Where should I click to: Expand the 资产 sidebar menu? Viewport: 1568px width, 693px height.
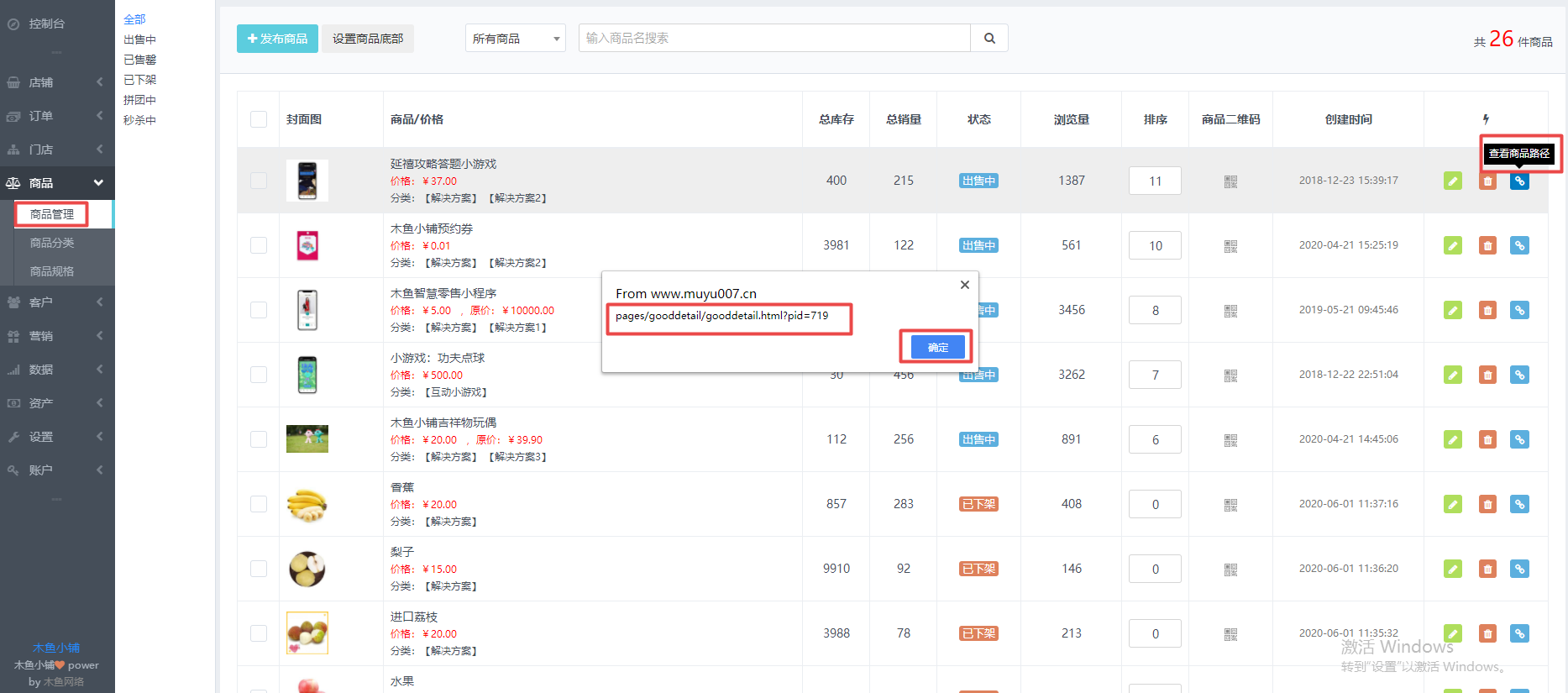[57, 403]
